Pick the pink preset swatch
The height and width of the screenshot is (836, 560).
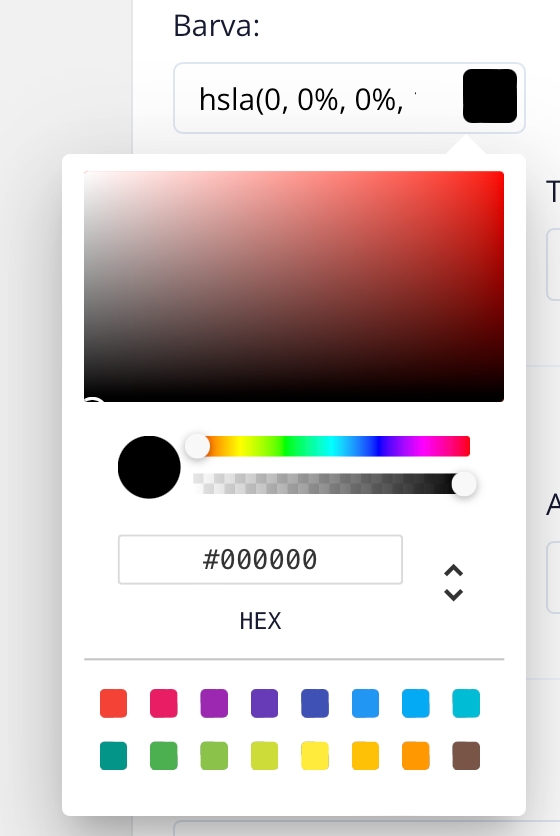point(164,703)
